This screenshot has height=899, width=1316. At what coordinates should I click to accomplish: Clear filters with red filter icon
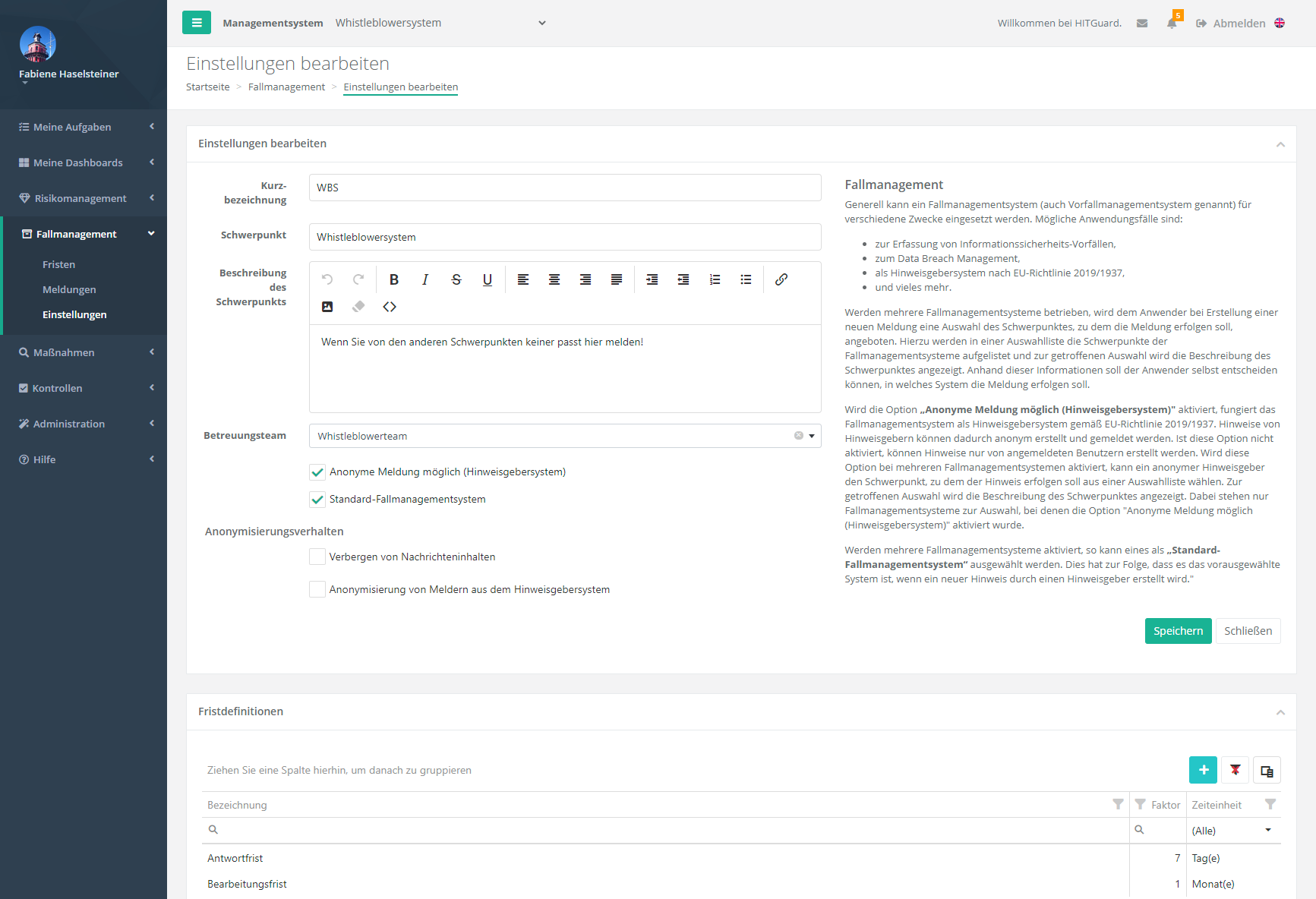pyautogui.click(x=1236, y=770)
